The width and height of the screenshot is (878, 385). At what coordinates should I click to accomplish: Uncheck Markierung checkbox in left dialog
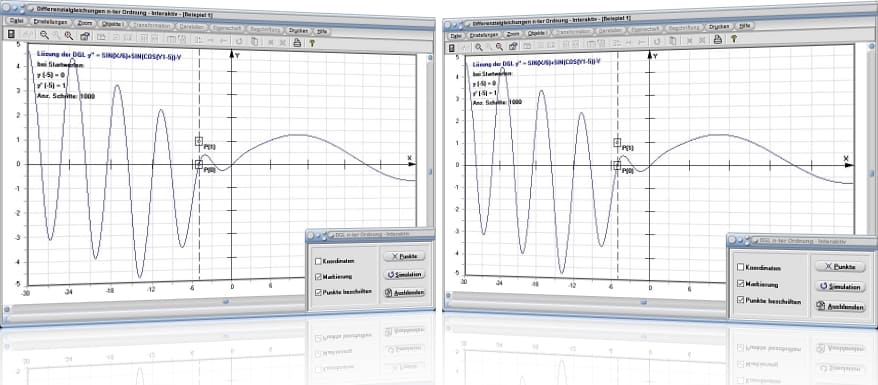pos(318,276)
